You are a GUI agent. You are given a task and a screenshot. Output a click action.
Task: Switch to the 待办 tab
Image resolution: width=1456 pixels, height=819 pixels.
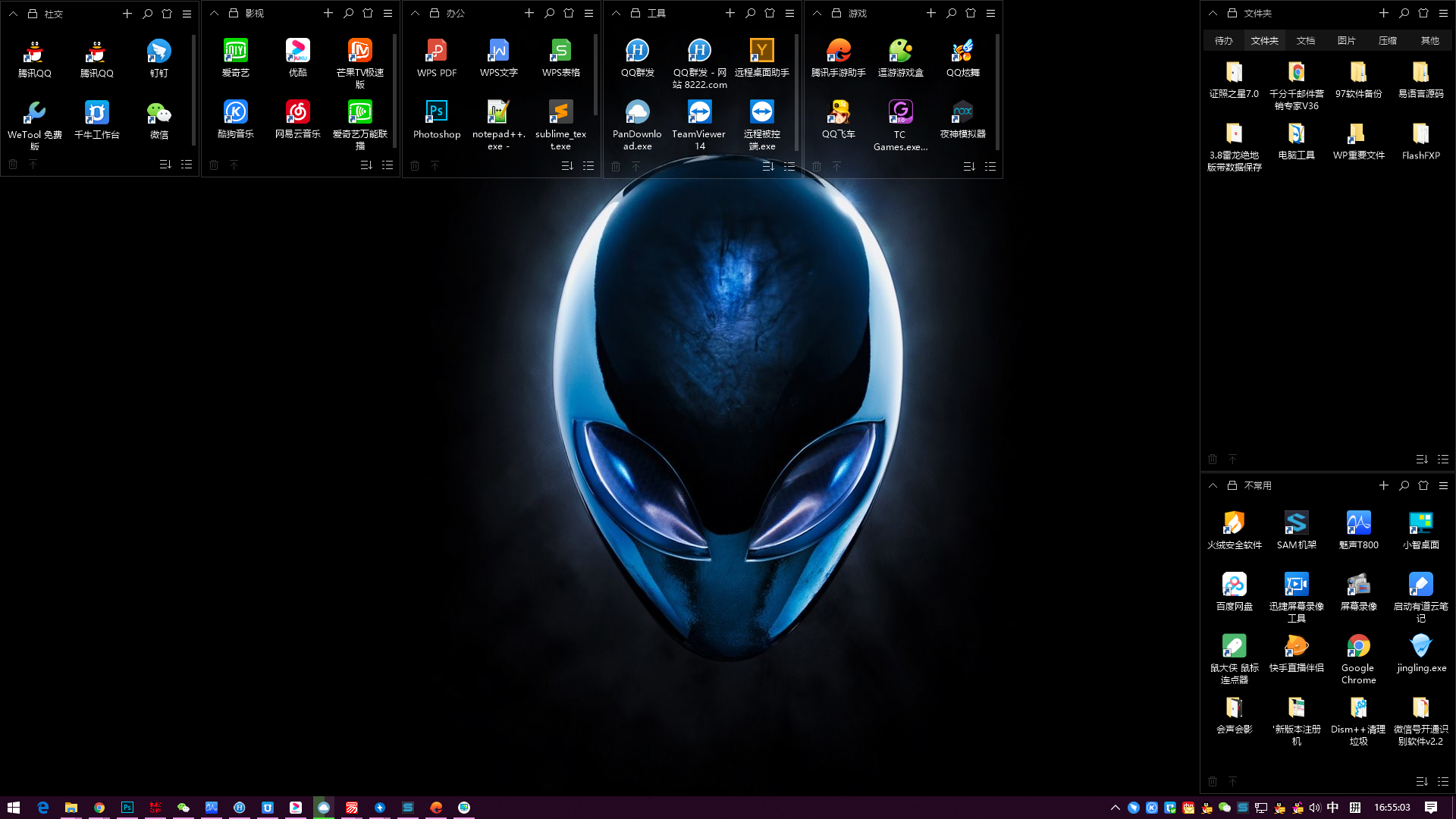tap(1223, 41)
